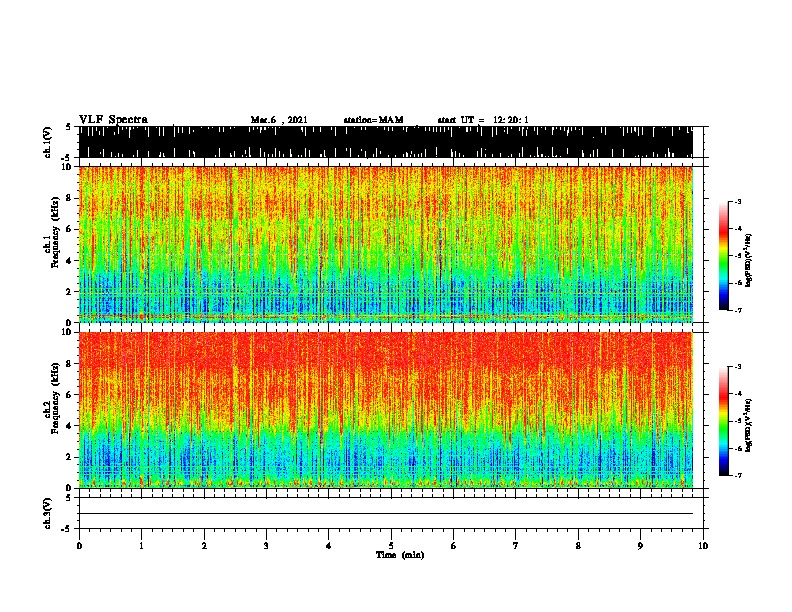
Task: Select the 'start UT = 12:20:1' text
Action: [x=483, y=120]
